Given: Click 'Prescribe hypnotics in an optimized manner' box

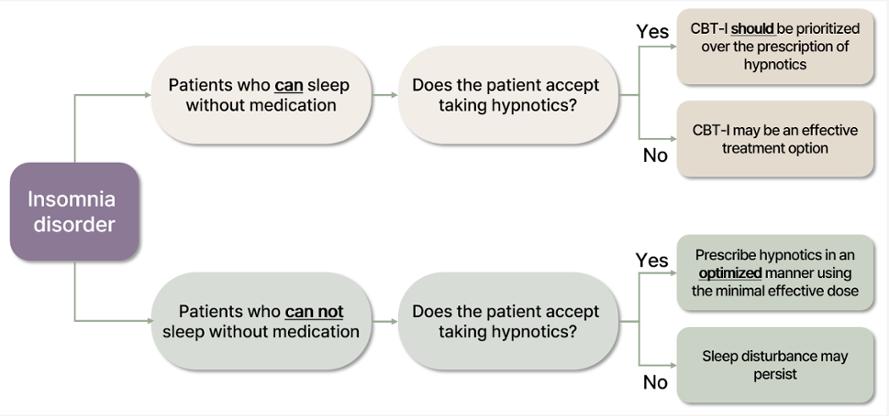Looking at the screenshot, I should pos(775,273).
